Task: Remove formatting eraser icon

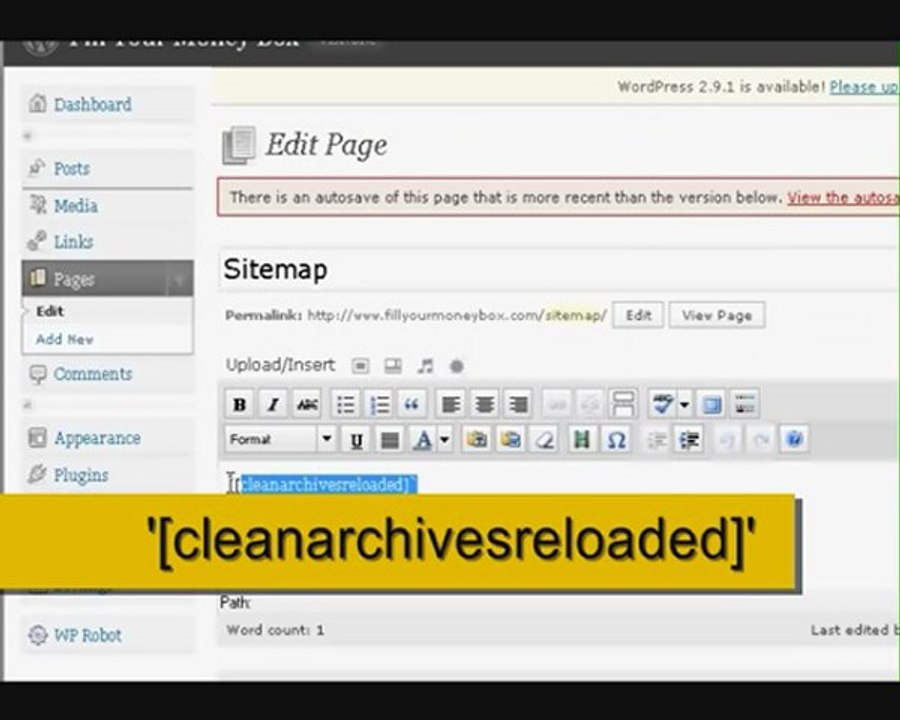Action: tap(544, 440)
